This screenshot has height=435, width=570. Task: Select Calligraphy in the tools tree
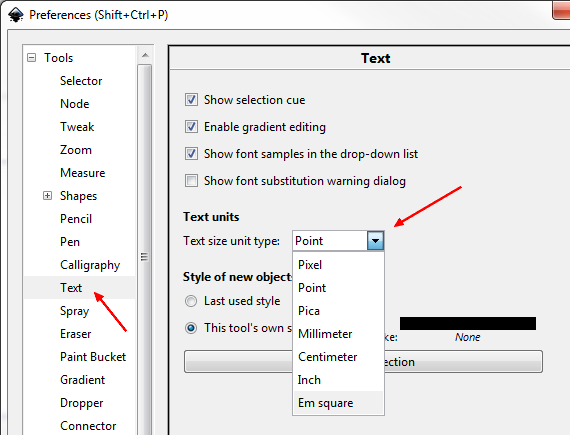[90, 265]
